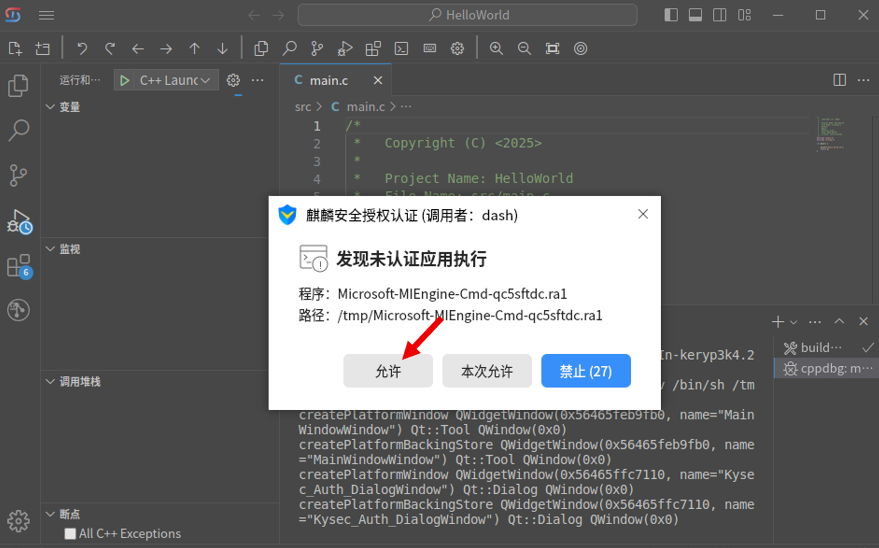
Task: Open the hamburger application menu
Action: 47,15
